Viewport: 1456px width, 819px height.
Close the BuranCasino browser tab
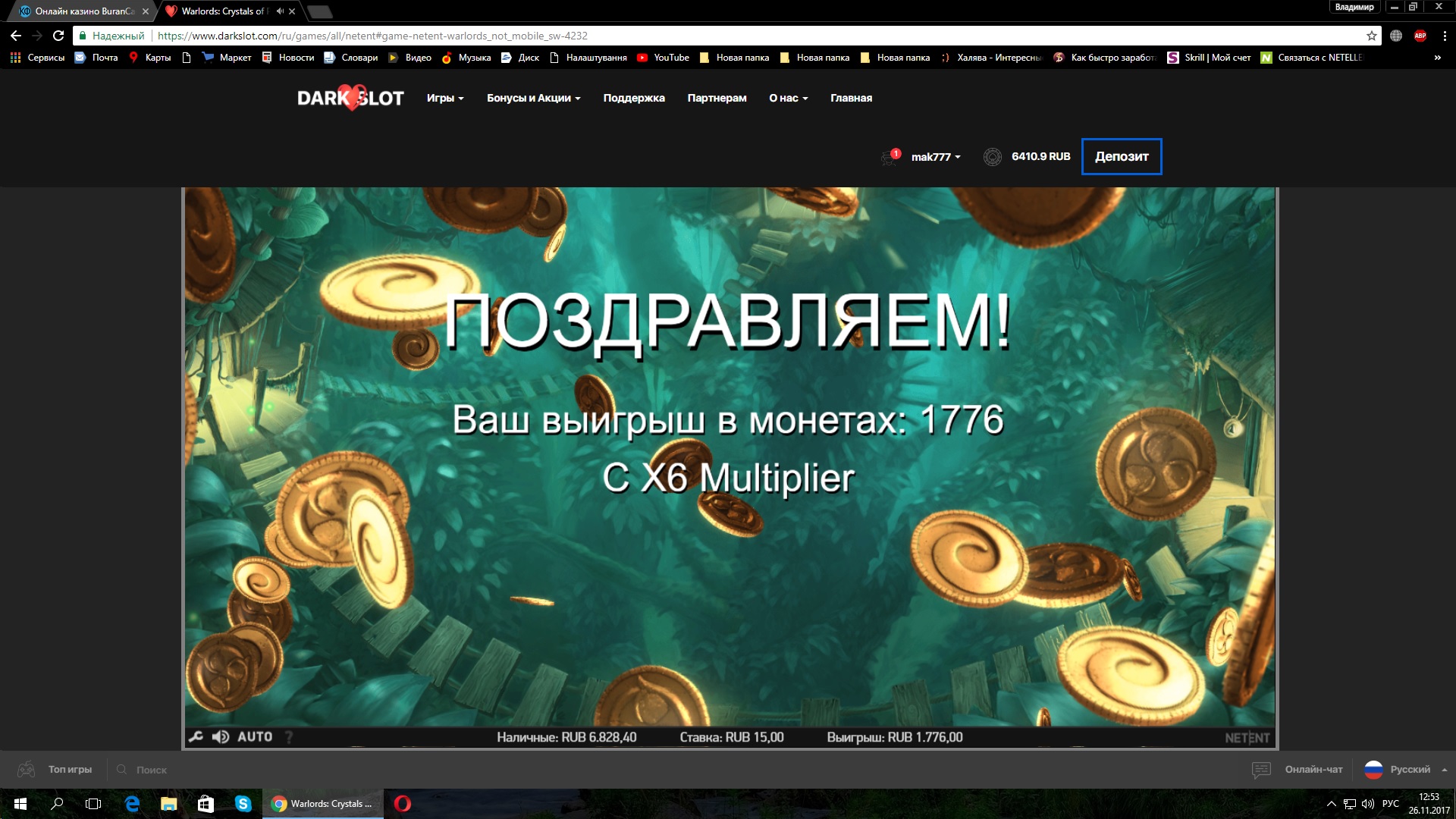145,11
